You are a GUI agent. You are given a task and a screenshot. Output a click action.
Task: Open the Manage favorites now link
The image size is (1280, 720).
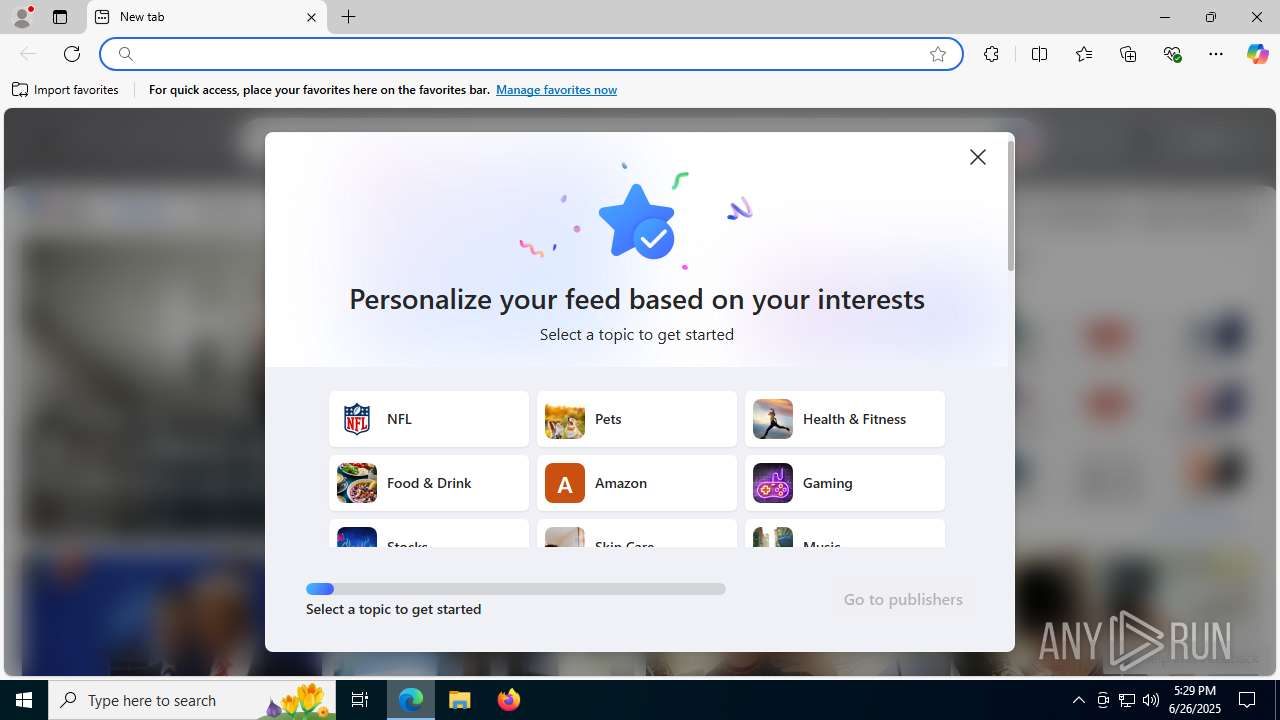coord(556,90)
